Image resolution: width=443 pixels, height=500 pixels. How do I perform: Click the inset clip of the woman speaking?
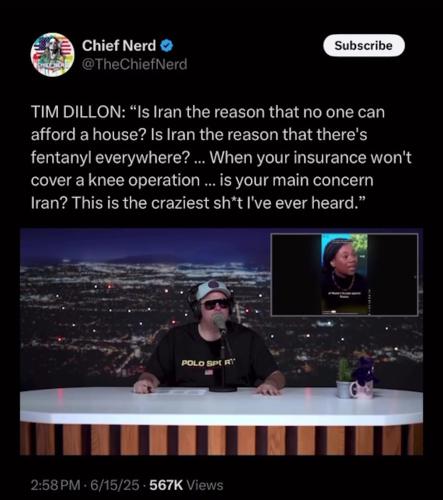pos(345,274)
